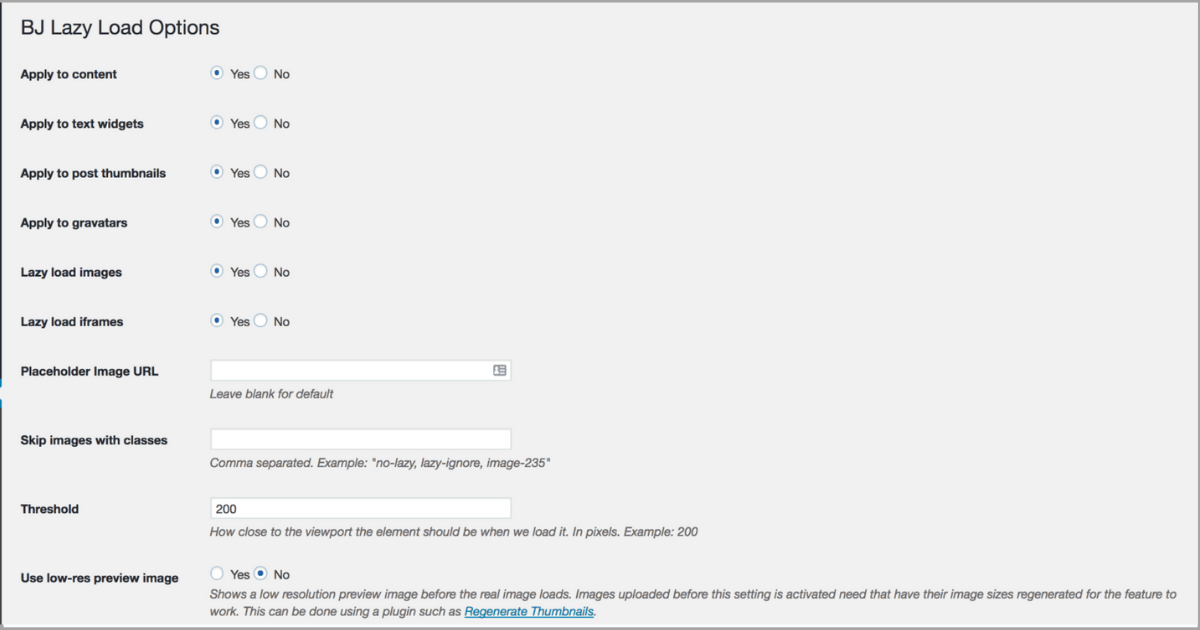The width and height of the screenshot is (1200, 630).
Task: Click the 'Apply to content' label
Action: pos(69,74)
